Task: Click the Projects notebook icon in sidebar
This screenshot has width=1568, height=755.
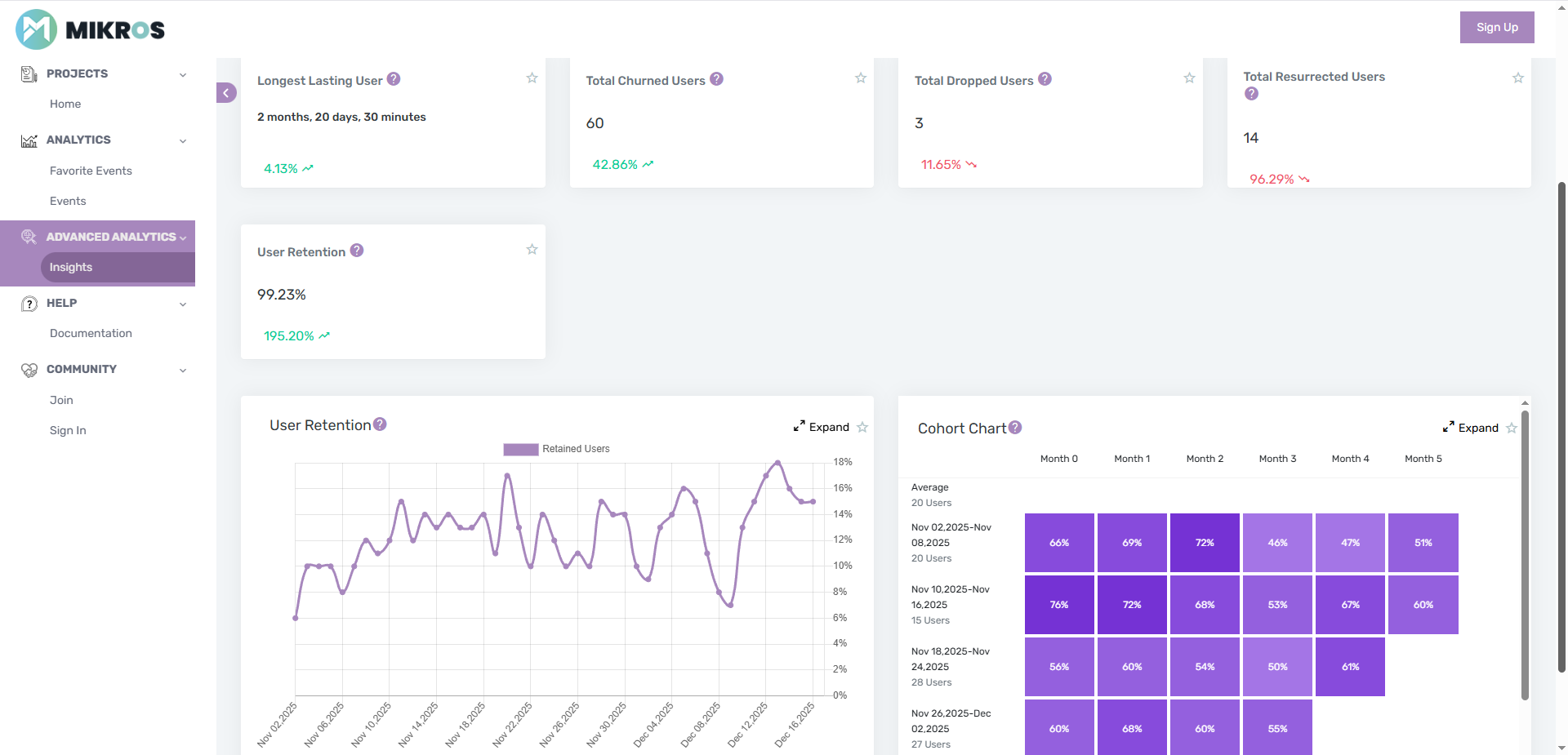Action: tap(29, 73)
